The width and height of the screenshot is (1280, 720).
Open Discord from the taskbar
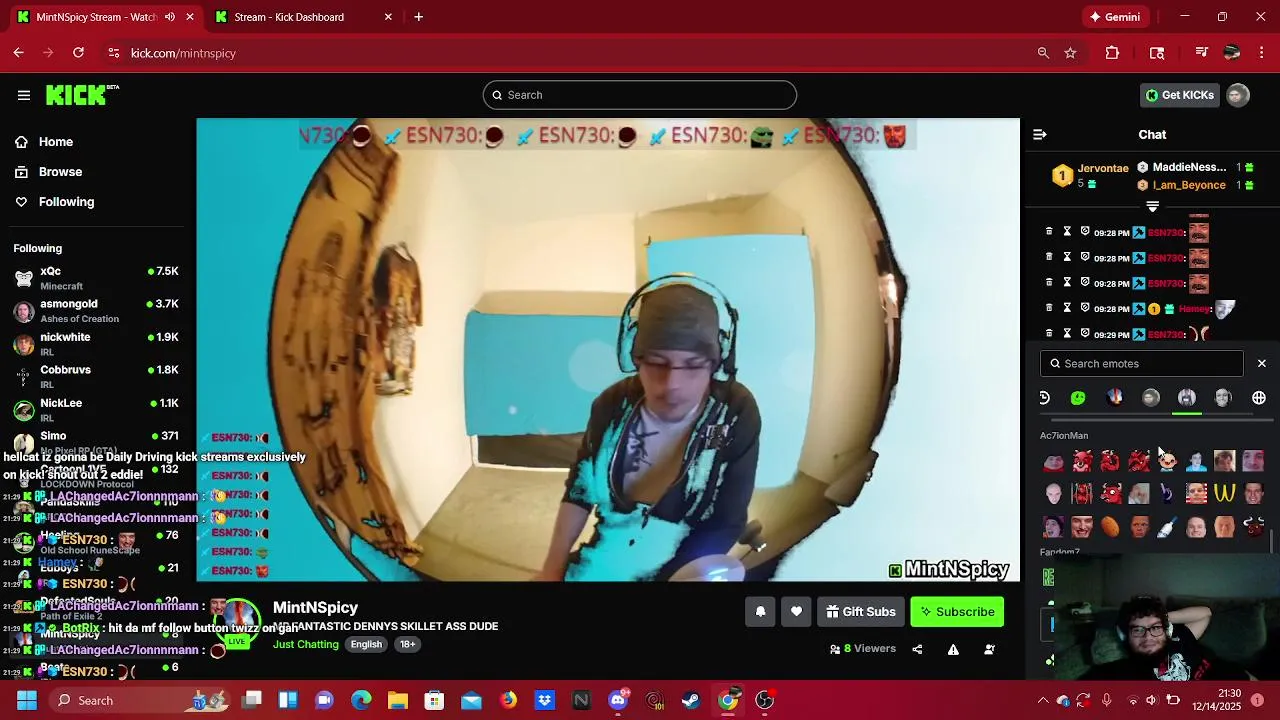point(618,700)
